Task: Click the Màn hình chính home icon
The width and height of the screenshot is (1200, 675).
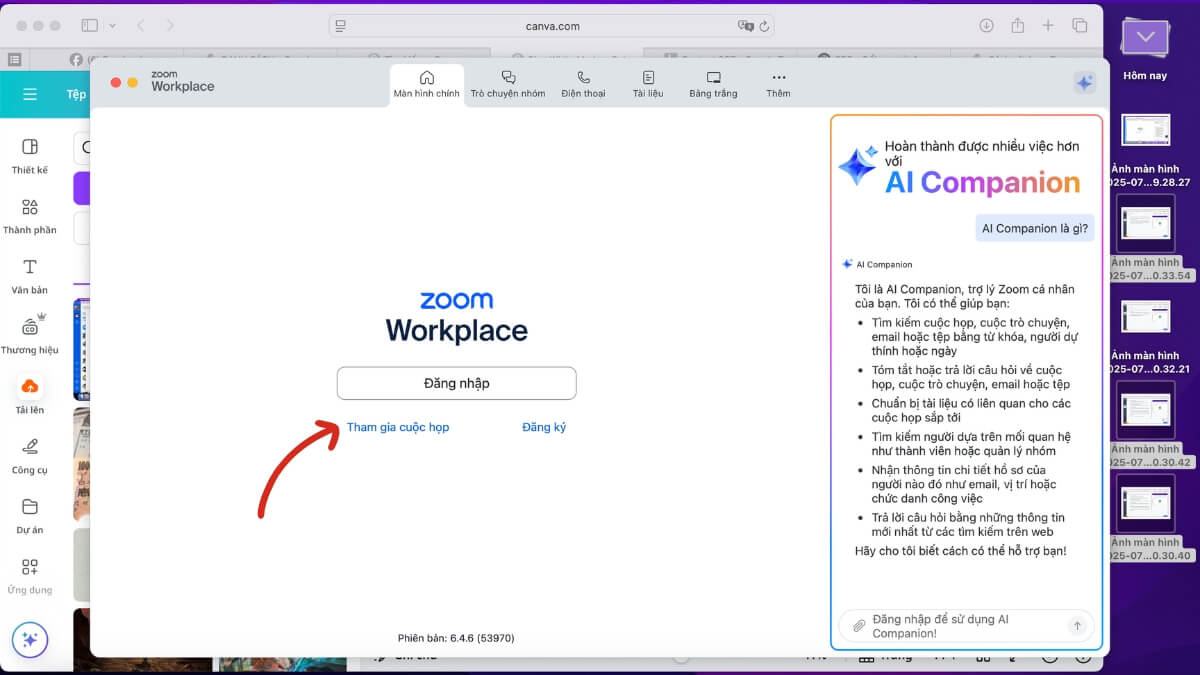Action: 427,78
